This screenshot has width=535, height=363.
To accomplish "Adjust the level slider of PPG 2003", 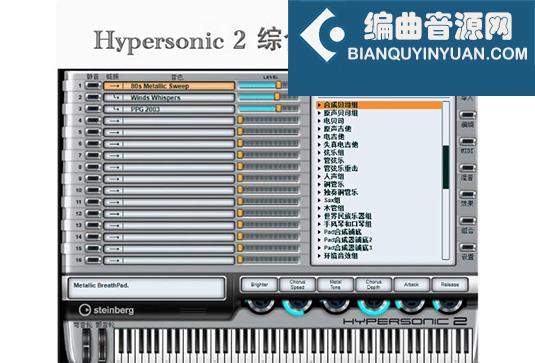I will click(279, 108).
